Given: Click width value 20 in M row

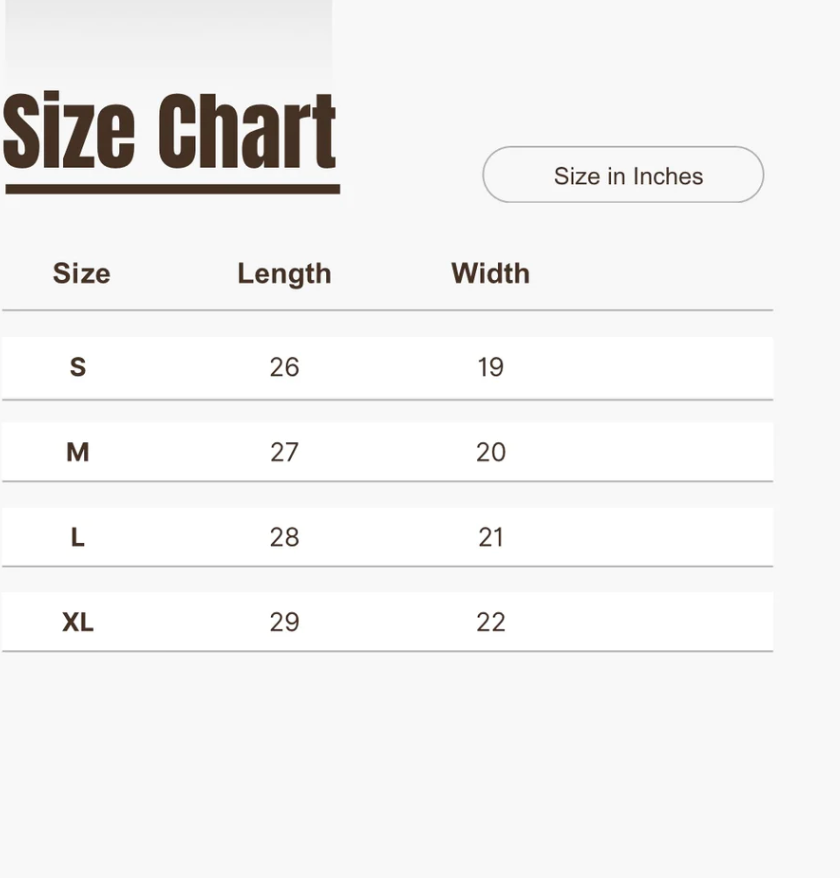Looking at the screenshot, I should pyautogui.click(x=490, y=452).
